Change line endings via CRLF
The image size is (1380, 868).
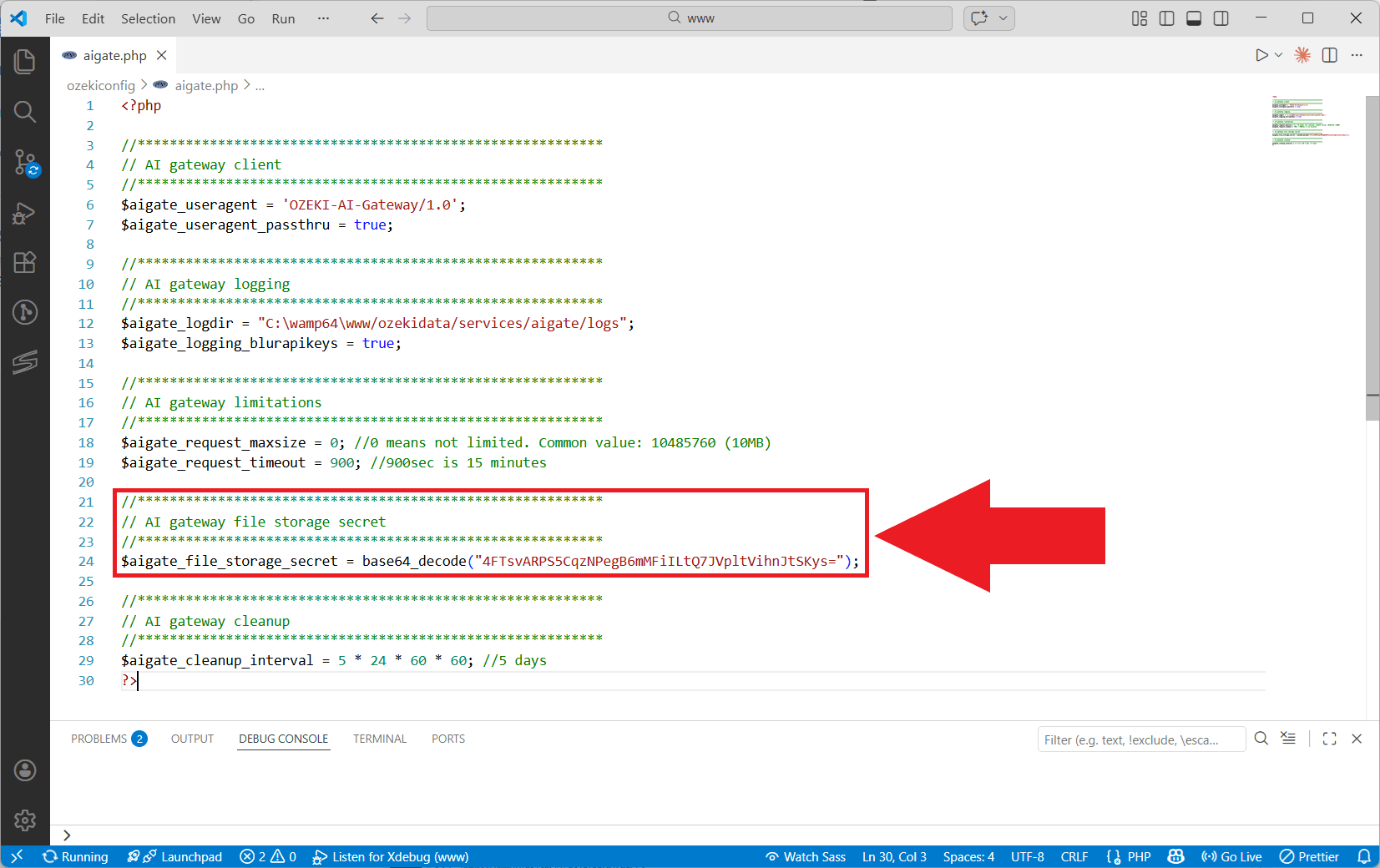1074,856
